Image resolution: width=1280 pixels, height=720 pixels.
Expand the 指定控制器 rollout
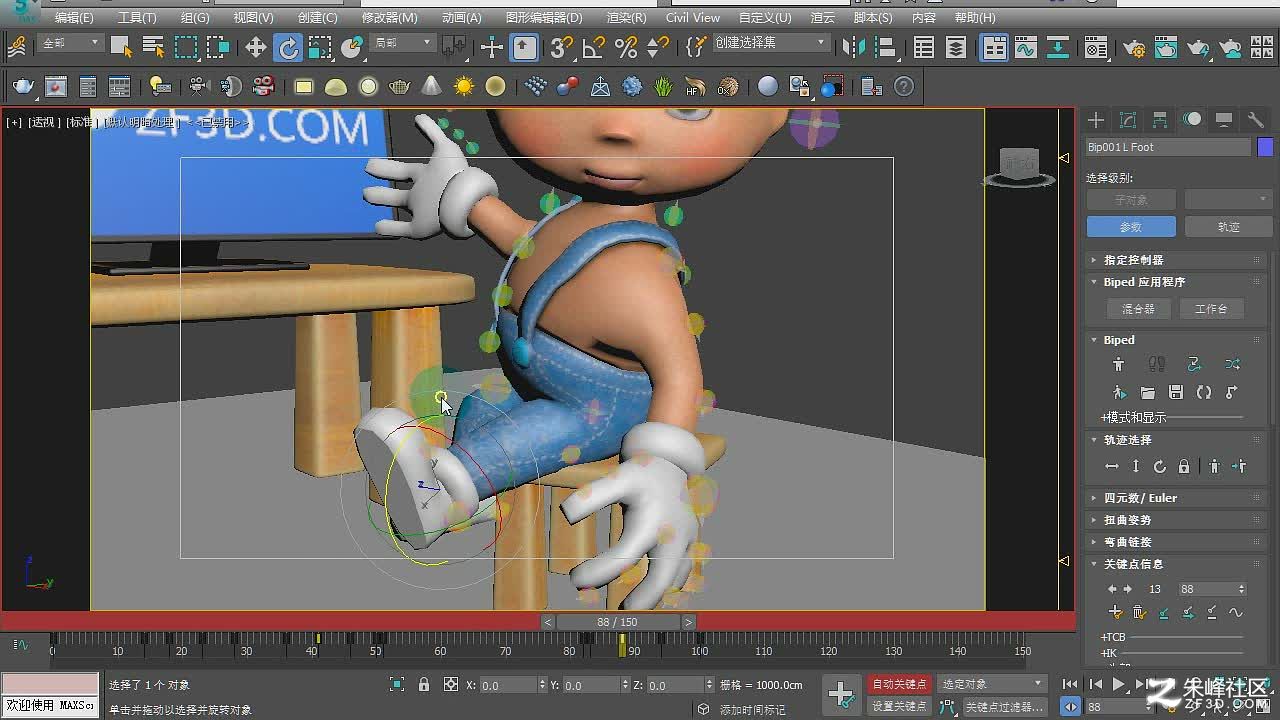tap(1176, 260)
